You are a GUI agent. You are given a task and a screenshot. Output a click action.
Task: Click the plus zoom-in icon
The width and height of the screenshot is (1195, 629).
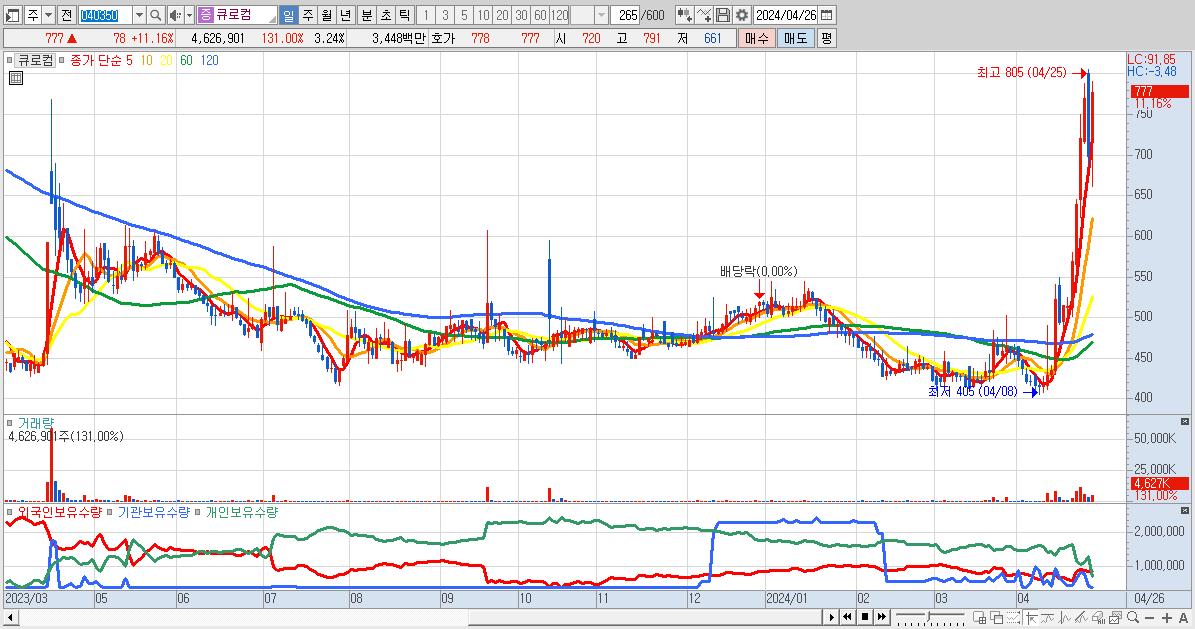[x=1167, y=617]
